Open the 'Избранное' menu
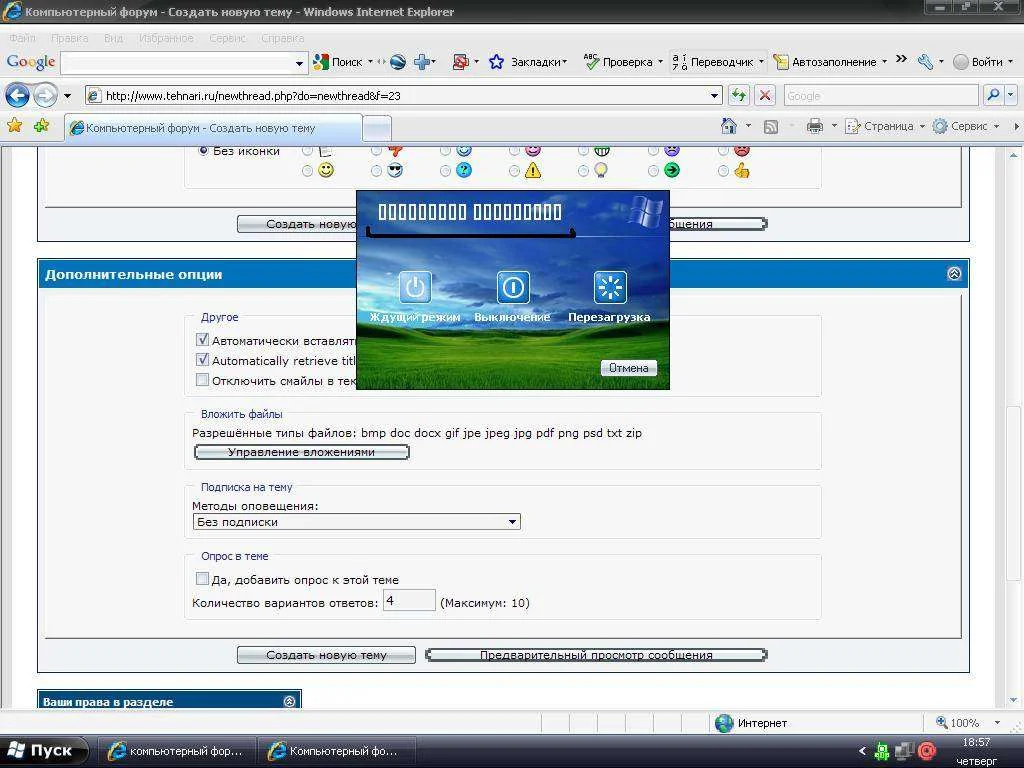The width and height of the screenshot is (1024, 768). 166,38
